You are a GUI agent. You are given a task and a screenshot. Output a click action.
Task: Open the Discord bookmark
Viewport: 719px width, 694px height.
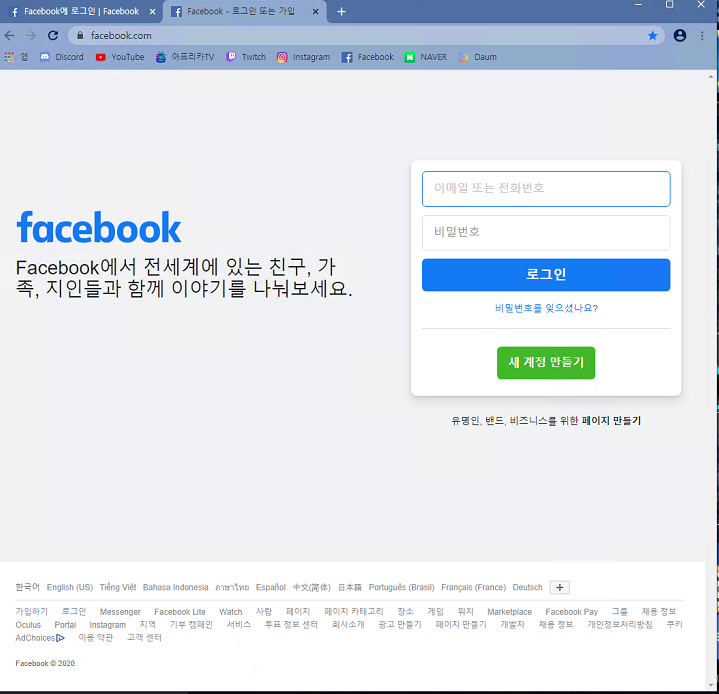(62, 57)
